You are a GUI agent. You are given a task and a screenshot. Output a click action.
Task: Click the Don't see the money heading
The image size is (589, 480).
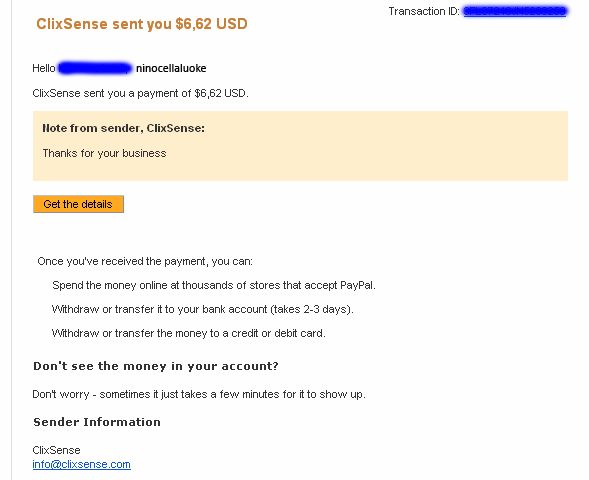click(x=156, y=366)
